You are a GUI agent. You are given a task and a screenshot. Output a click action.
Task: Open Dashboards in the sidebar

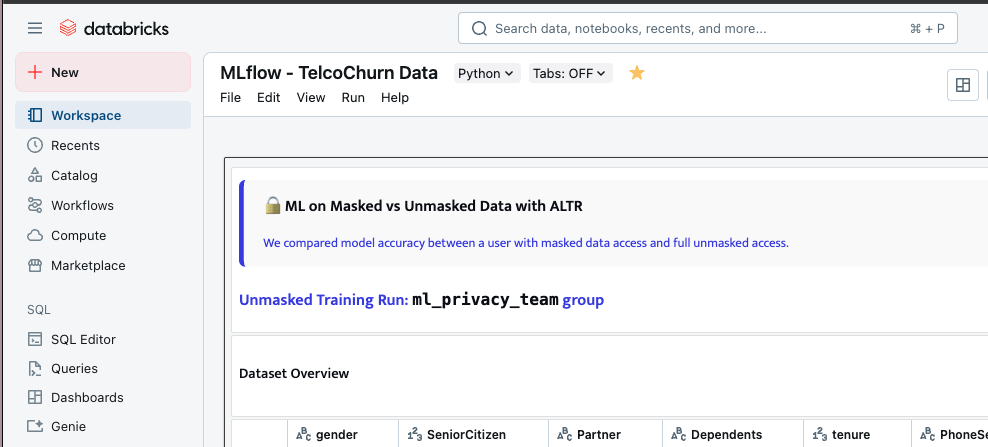(87, 397)
